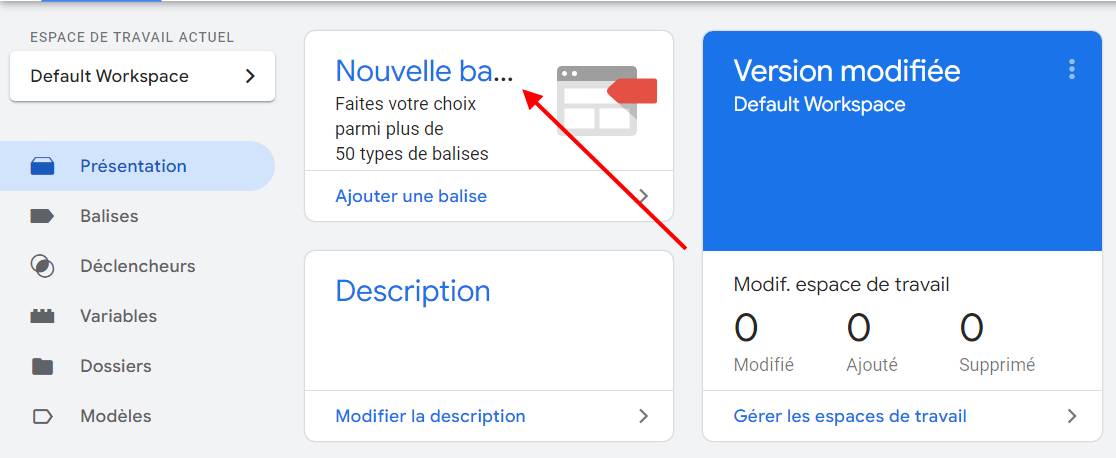Click the chevron beside Modifier la description
The height and width of the screenshot is (458, 1116).
(x=644, y=416)
